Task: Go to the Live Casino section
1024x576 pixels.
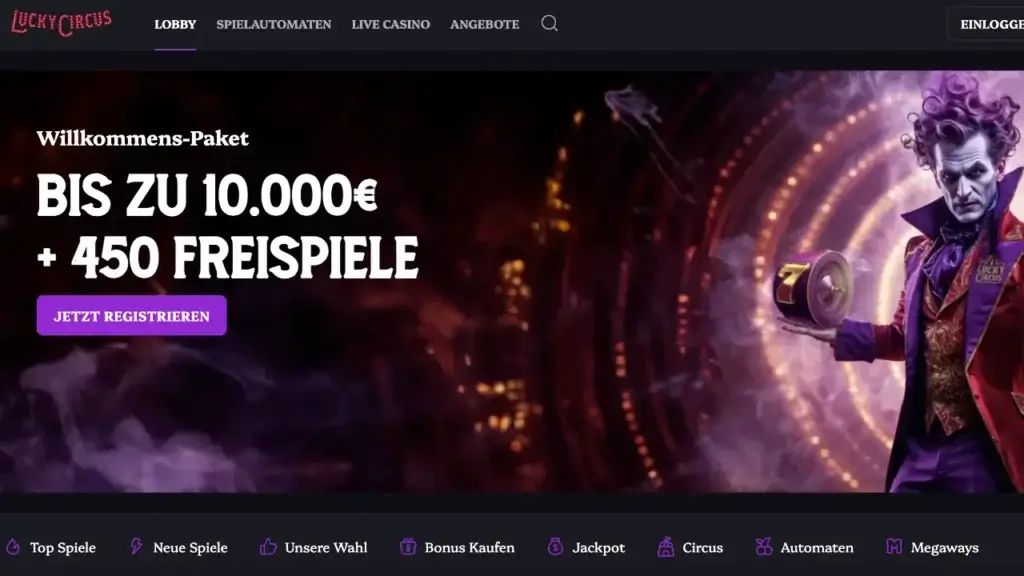Action: (391, 24)
